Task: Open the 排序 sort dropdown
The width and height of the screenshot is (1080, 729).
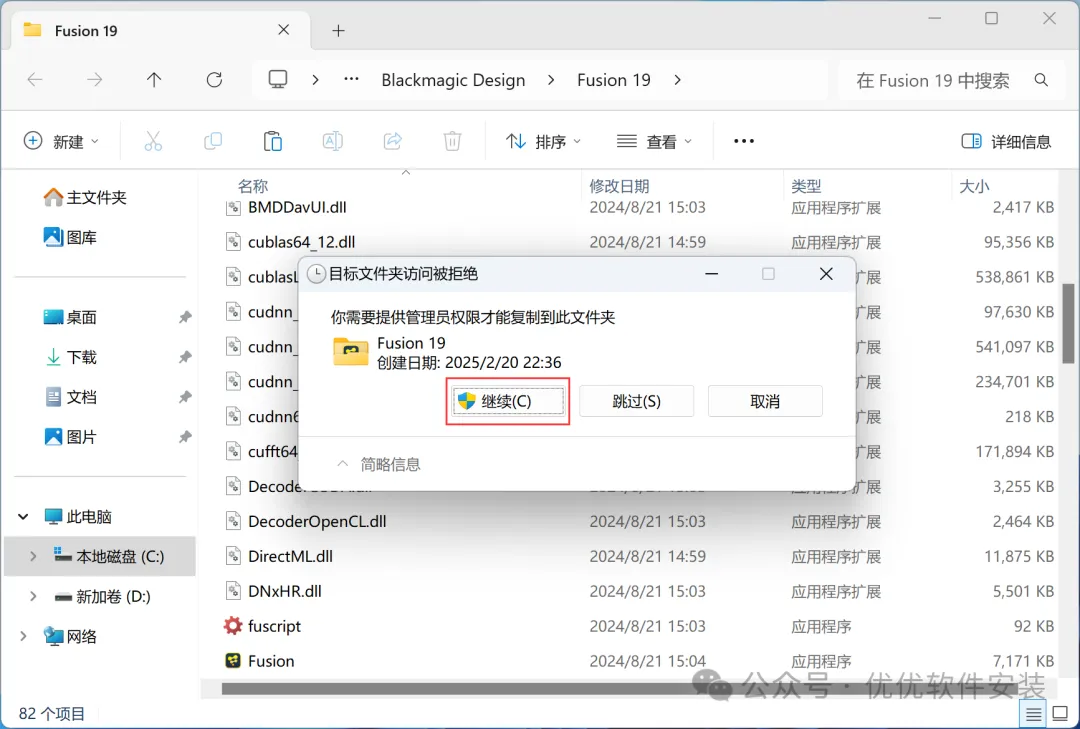Action: tap(543, 141)
